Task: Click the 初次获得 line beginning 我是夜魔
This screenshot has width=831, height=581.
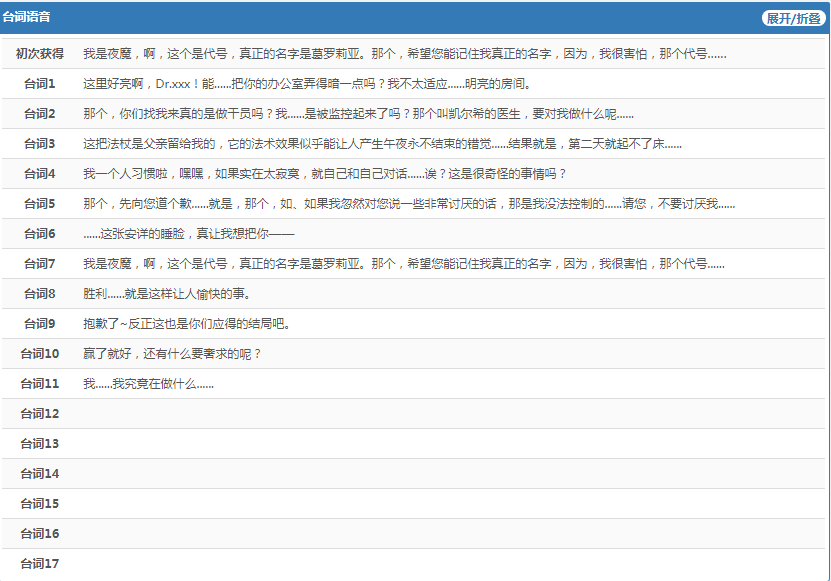Action: point(404,54)
